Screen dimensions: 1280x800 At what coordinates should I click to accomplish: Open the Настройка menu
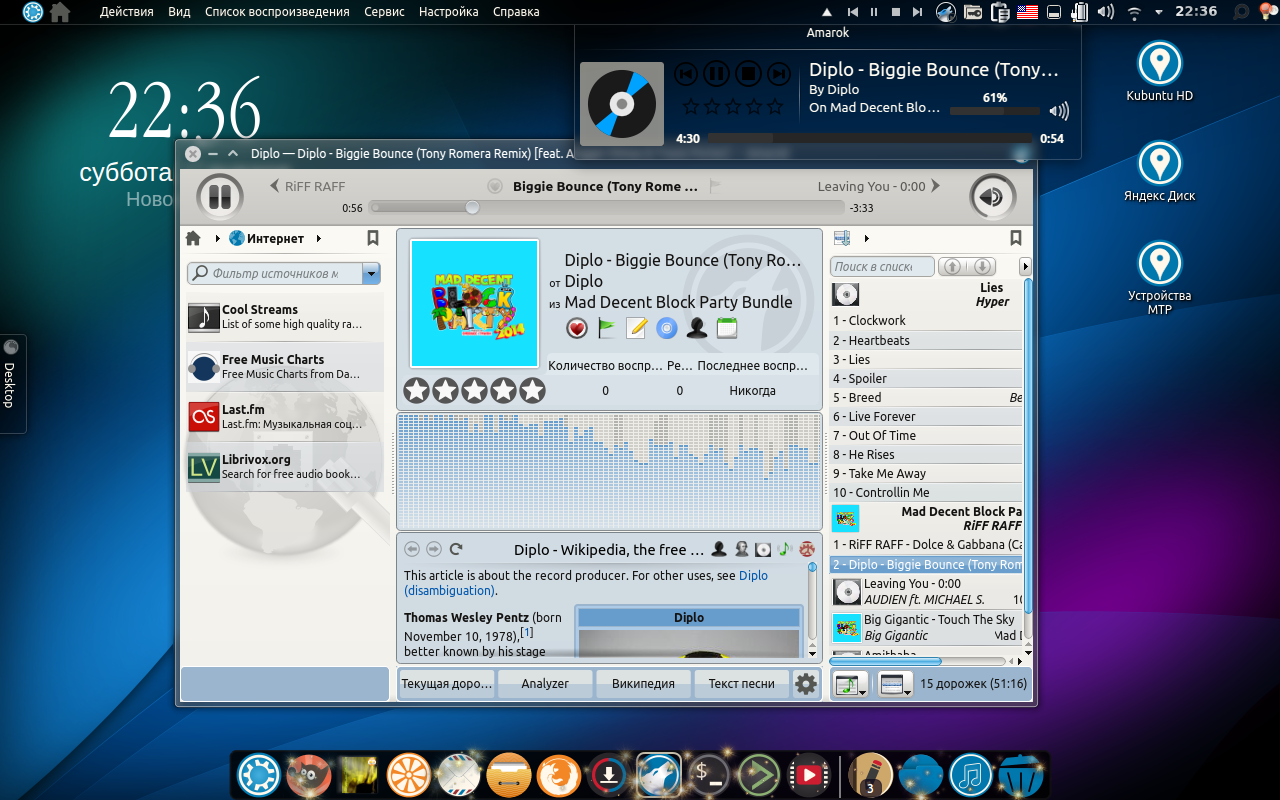click(x=448, y=12)
